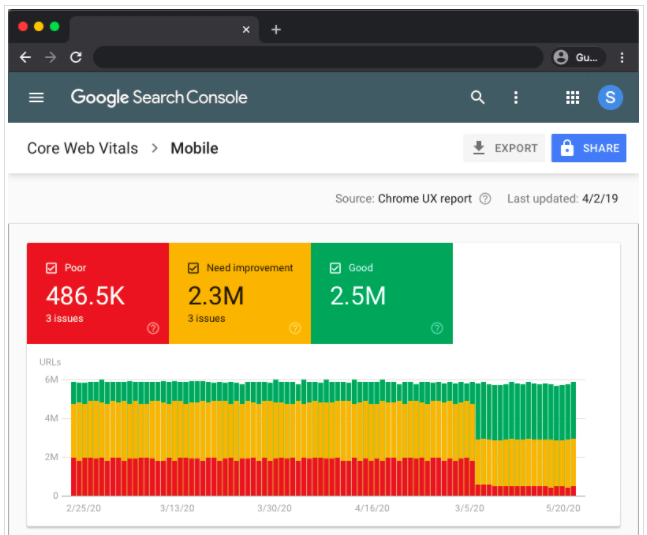Screen dimensions: 647x535
Task: Open the Google apps grid
Action: [x=572, y=98]
